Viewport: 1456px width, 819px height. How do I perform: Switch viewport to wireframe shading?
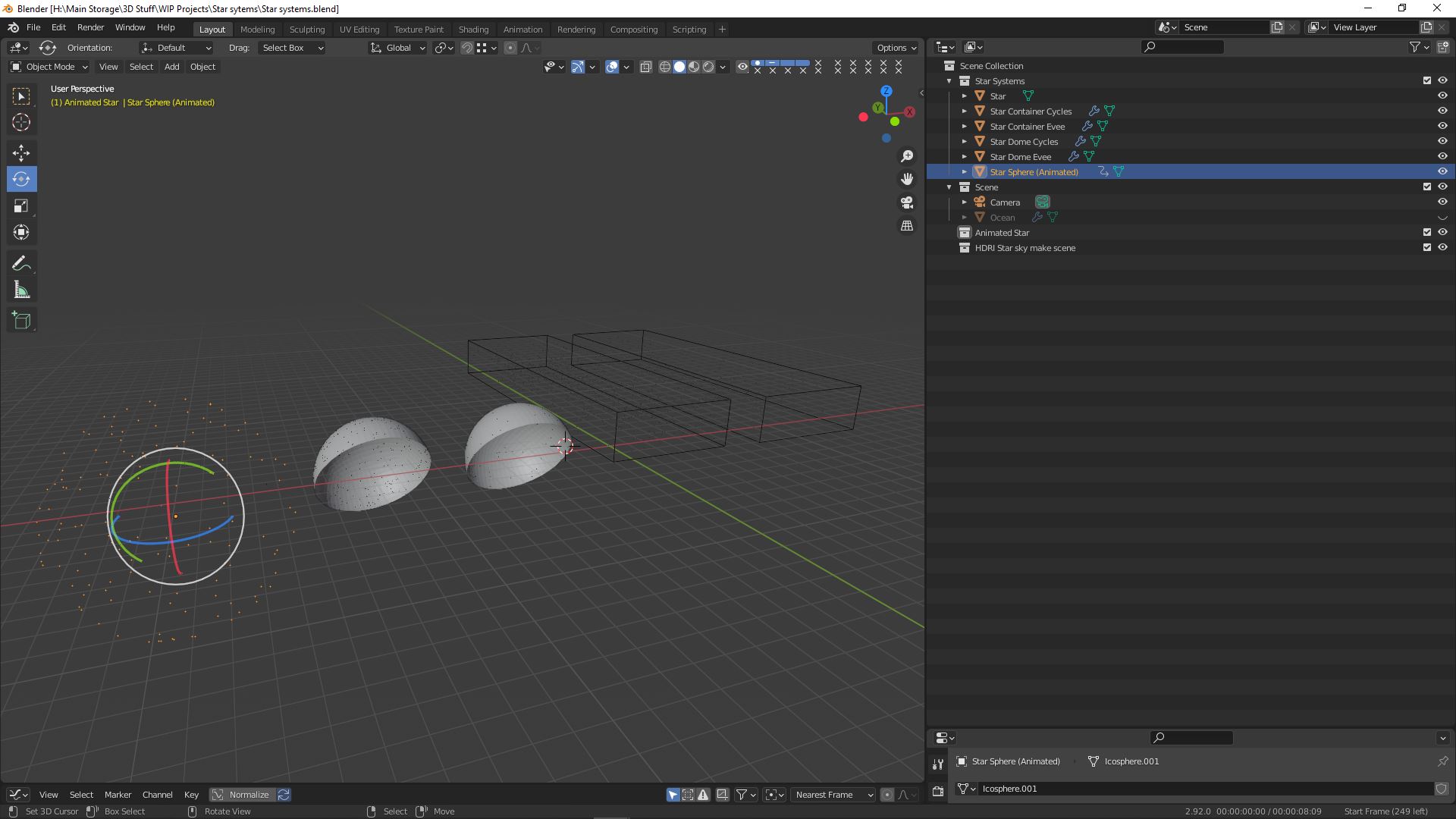point(664,67)
